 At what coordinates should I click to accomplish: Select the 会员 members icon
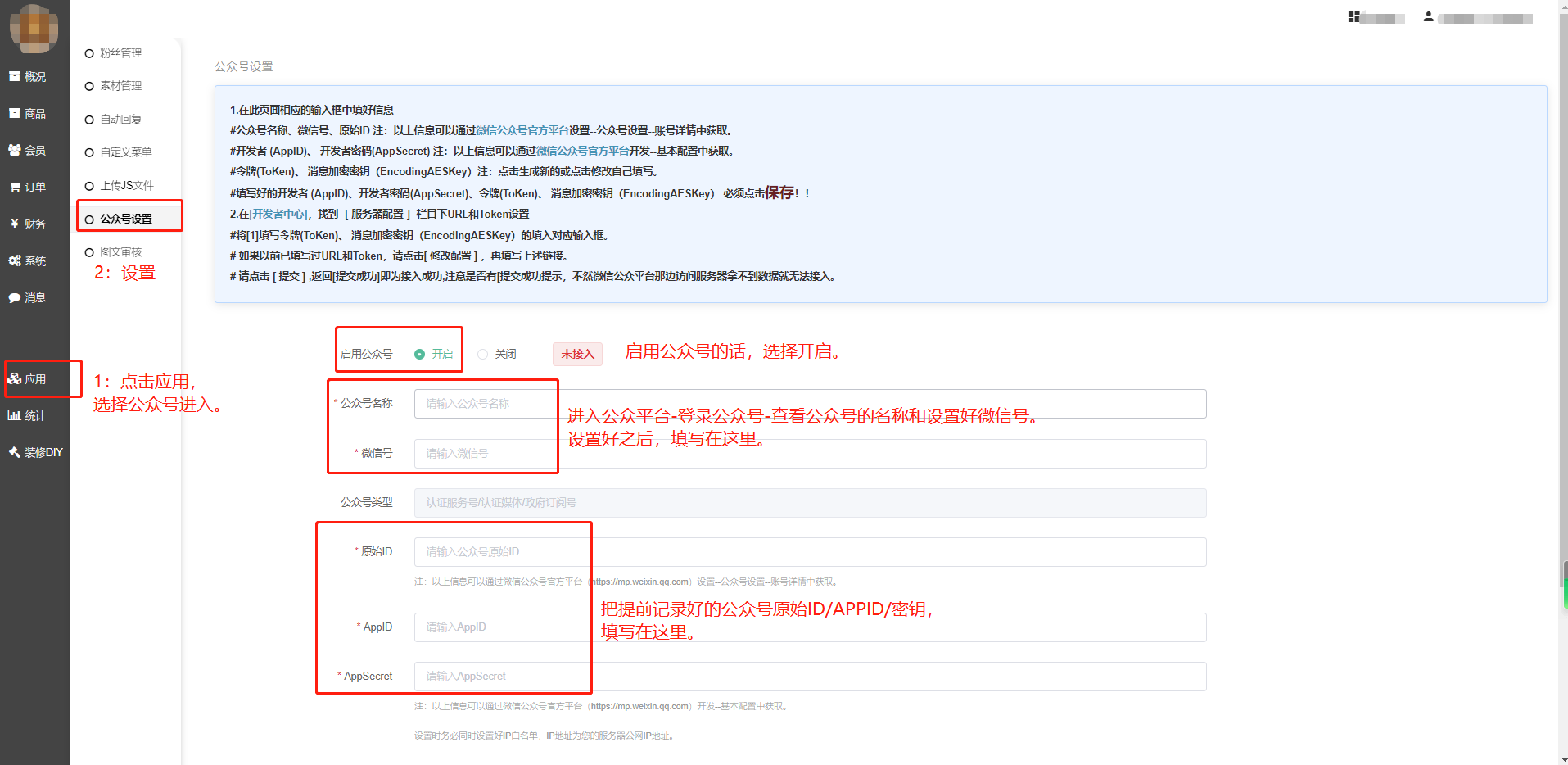coord(15,150)
